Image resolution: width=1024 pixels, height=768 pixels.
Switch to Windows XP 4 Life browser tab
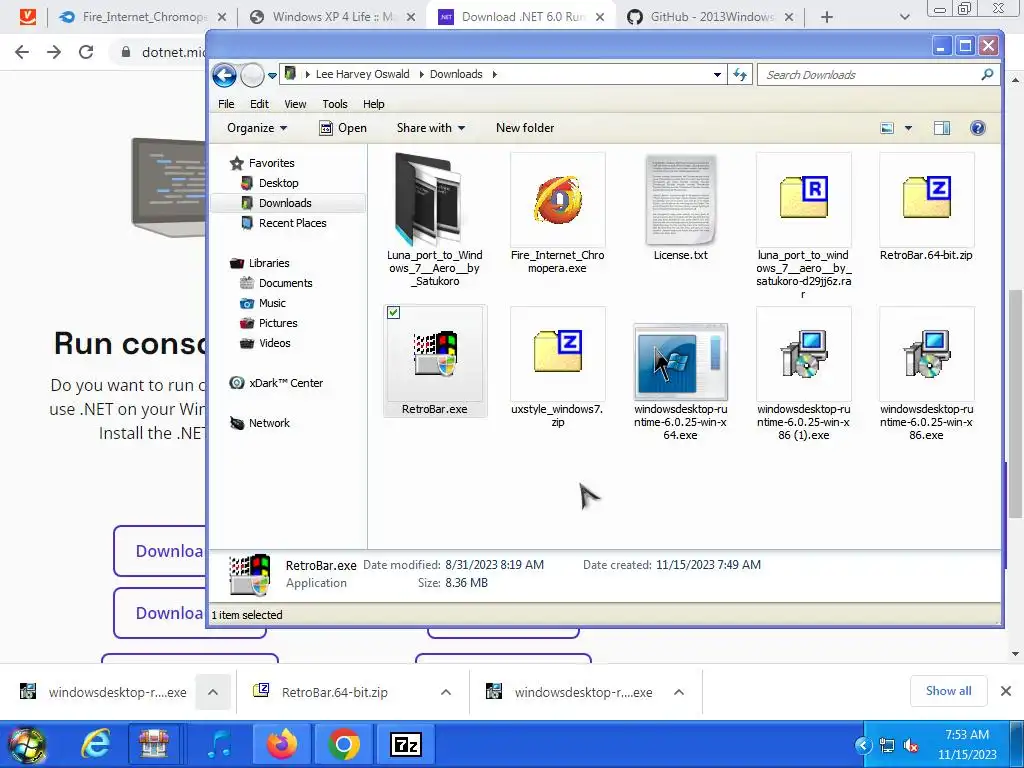point(333,17)
